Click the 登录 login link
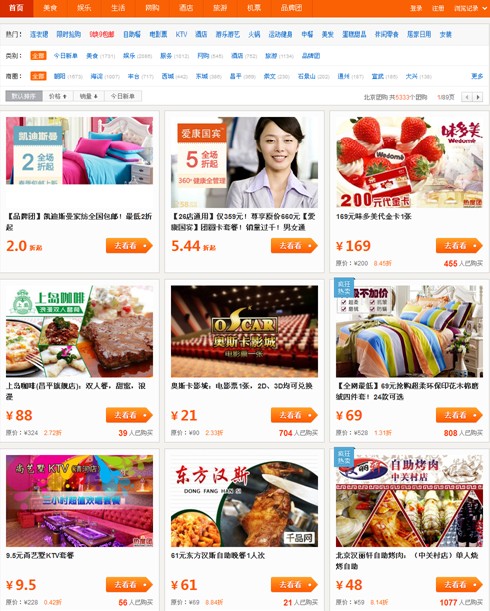Viewport: 490px width, 611px height. pyautogui.click(x=416, y=8)
